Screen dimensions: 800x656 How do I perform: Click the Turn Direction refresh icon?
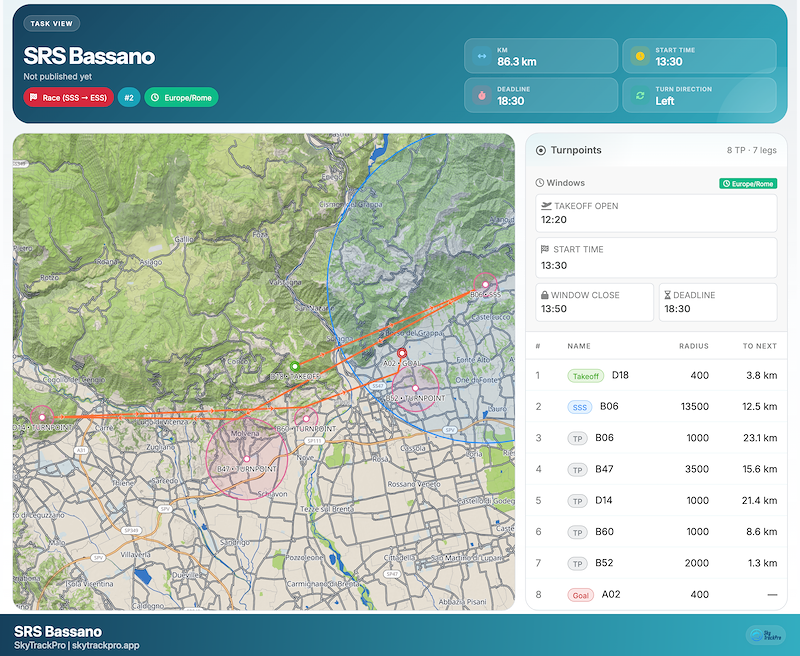pos(640,95)
